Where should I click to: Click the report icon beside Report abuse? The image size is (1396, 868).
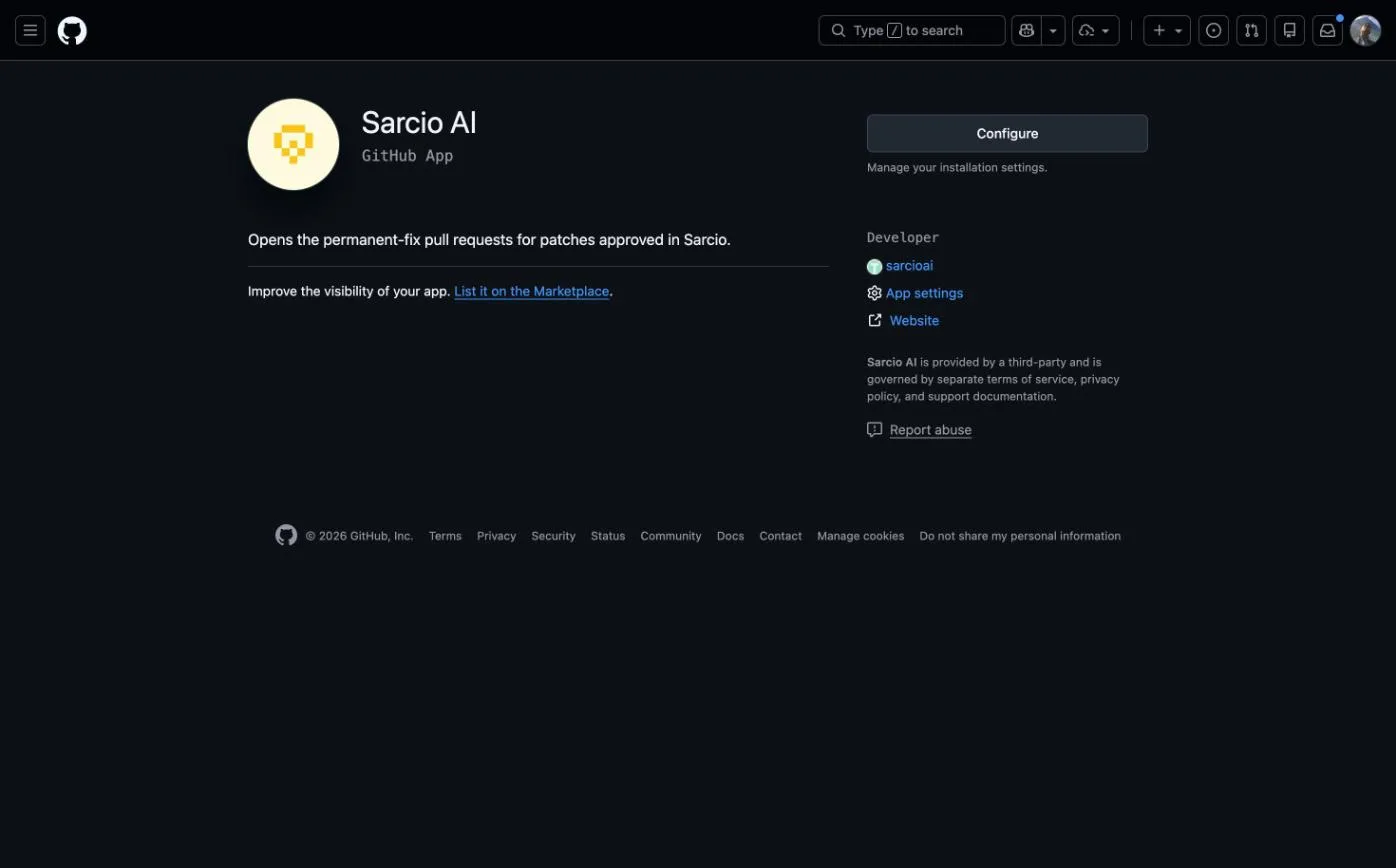coord(875,429)
